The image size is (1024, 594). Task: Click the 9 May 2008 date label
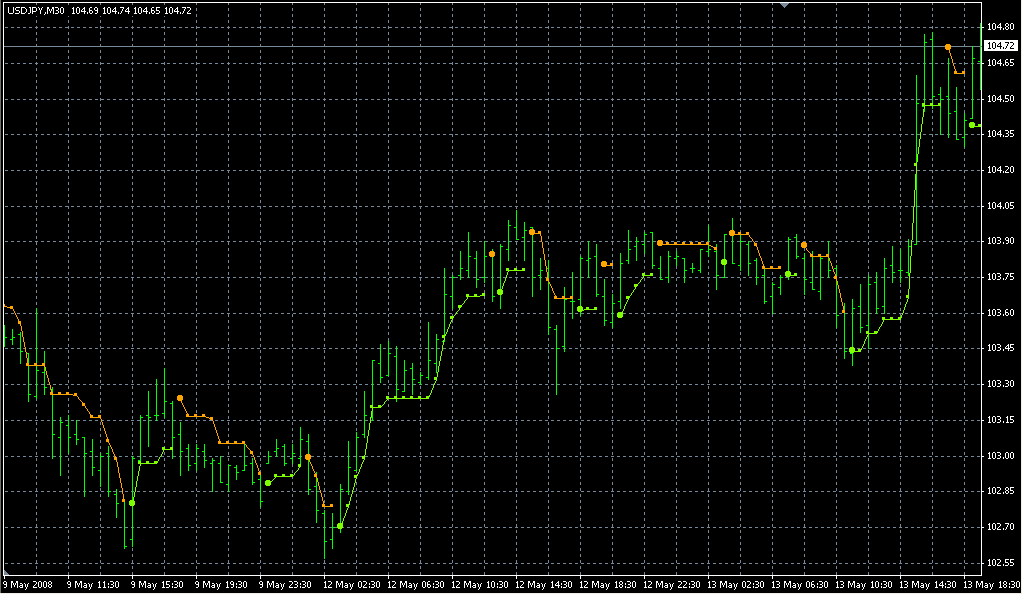tap(28, 583)
